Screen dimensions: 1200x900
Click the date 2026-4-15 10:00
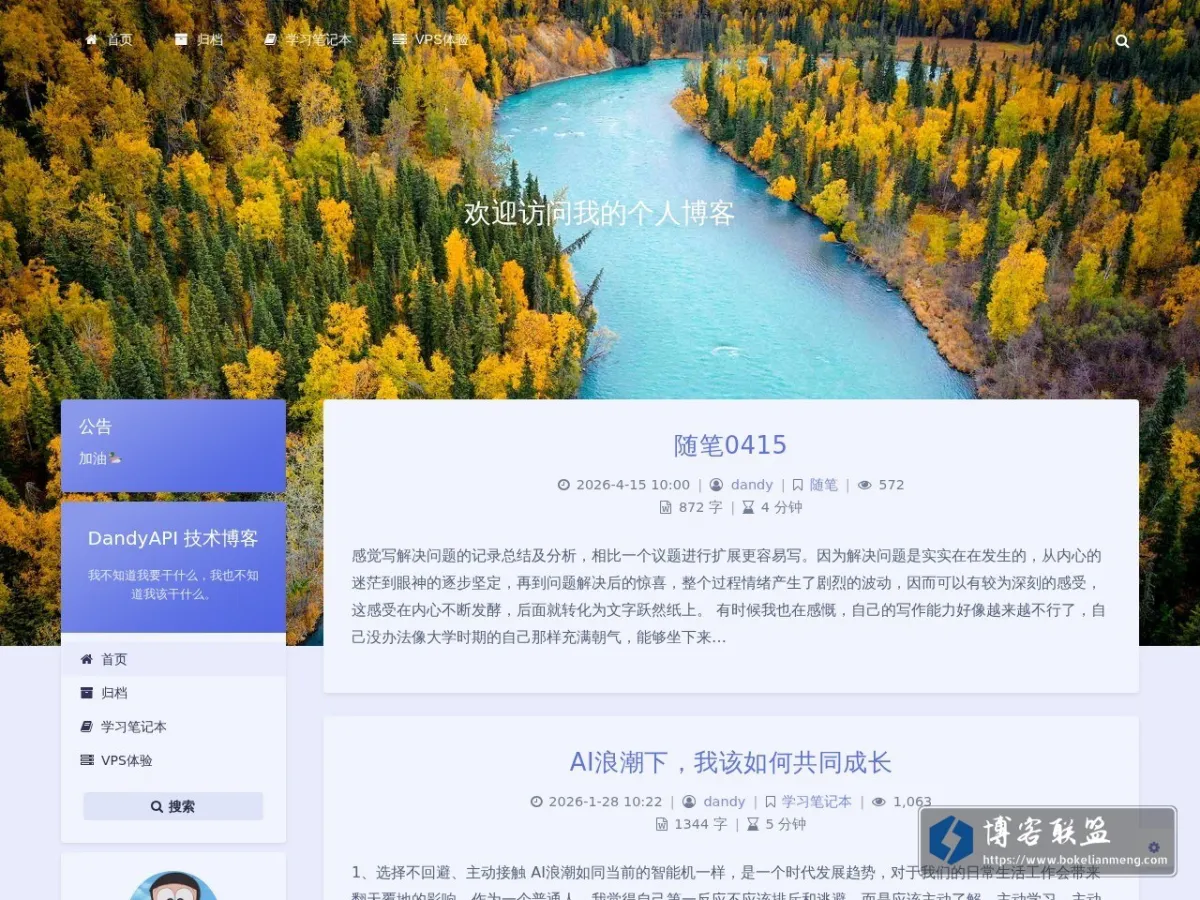pyautogui.click(x=632, y=485)
